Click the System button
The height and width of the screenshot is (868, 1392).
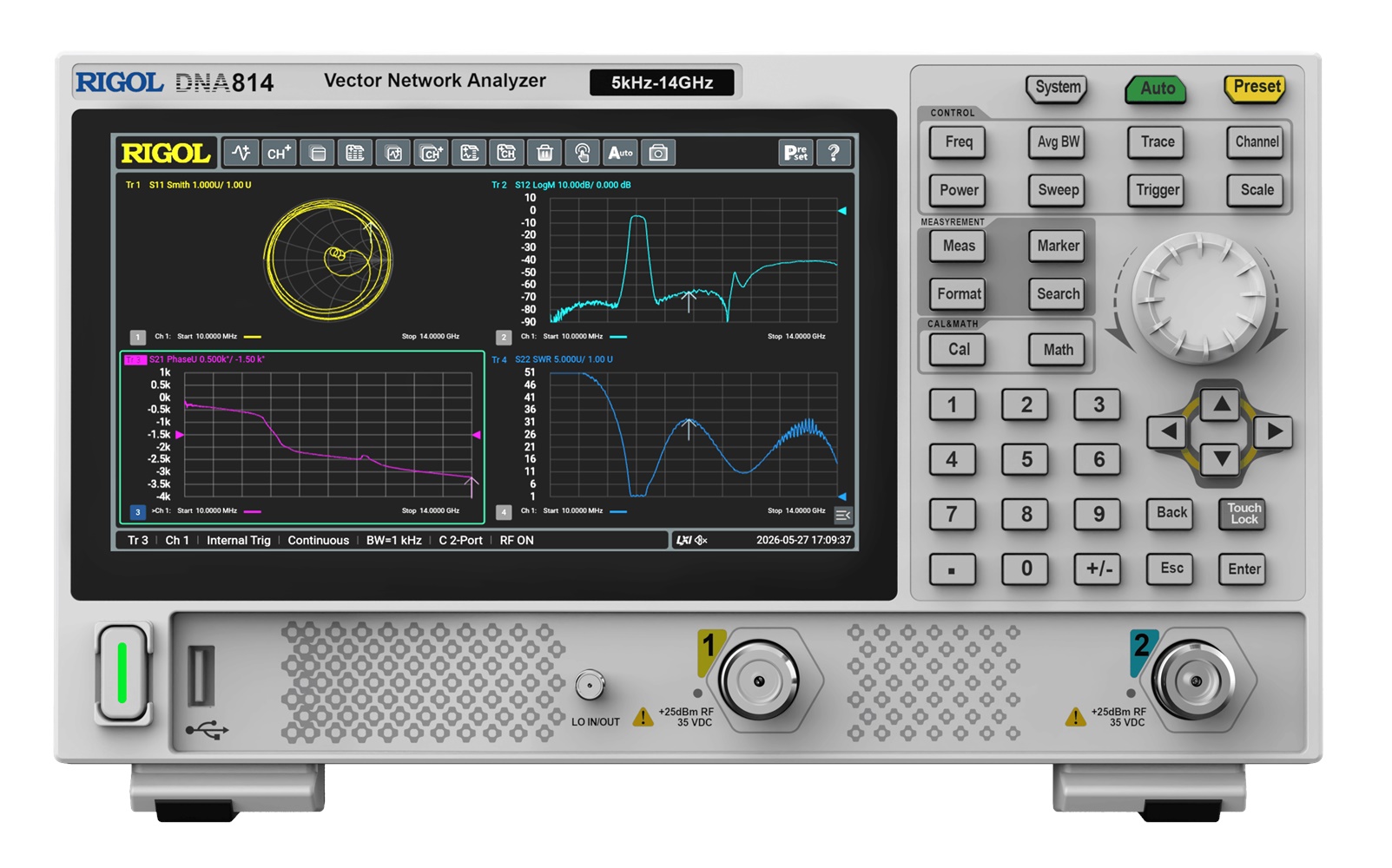1058,88
